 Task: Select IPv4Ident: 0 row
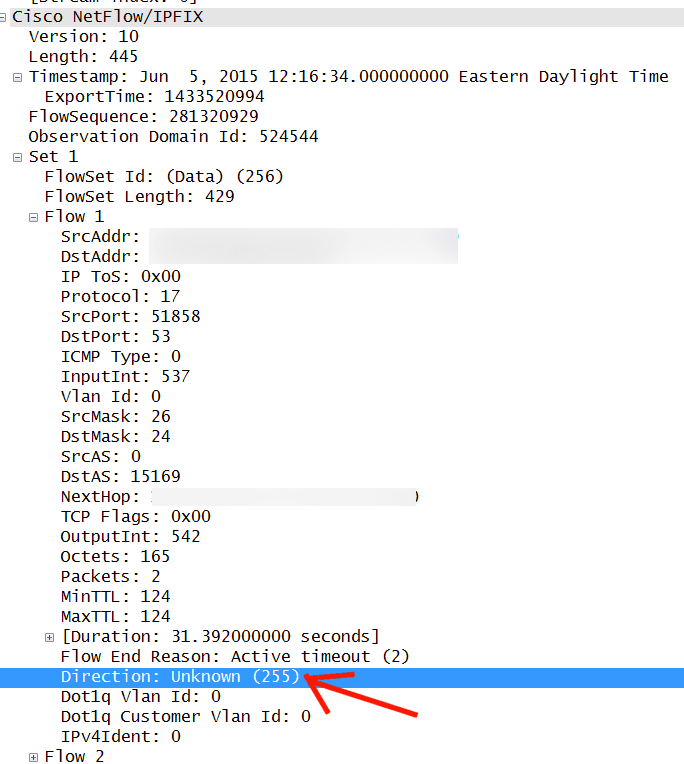coord(121,736)
